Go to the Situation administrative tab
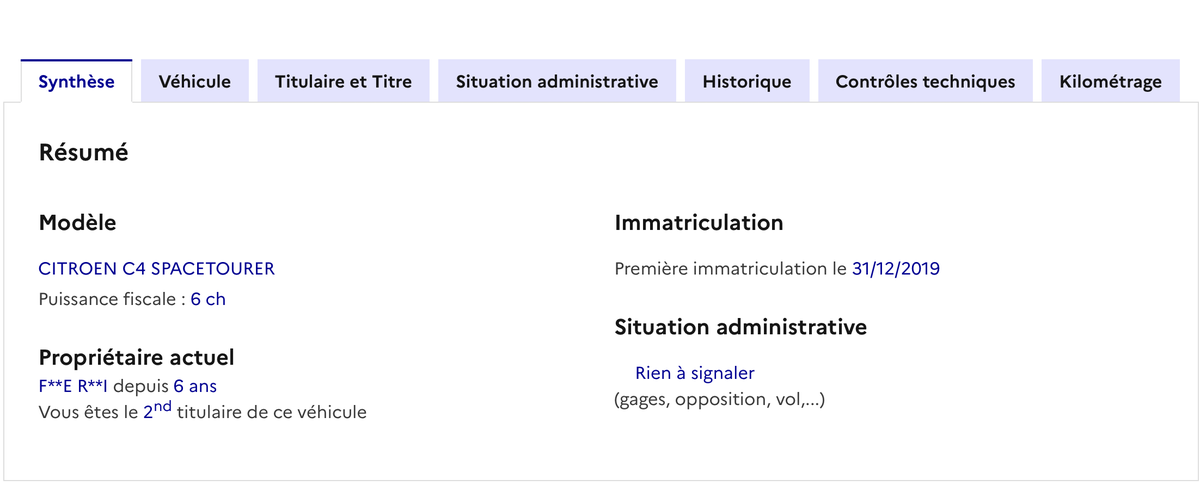Image resolution: width=1200 pixels, height=486 pixels. (557, 82)
